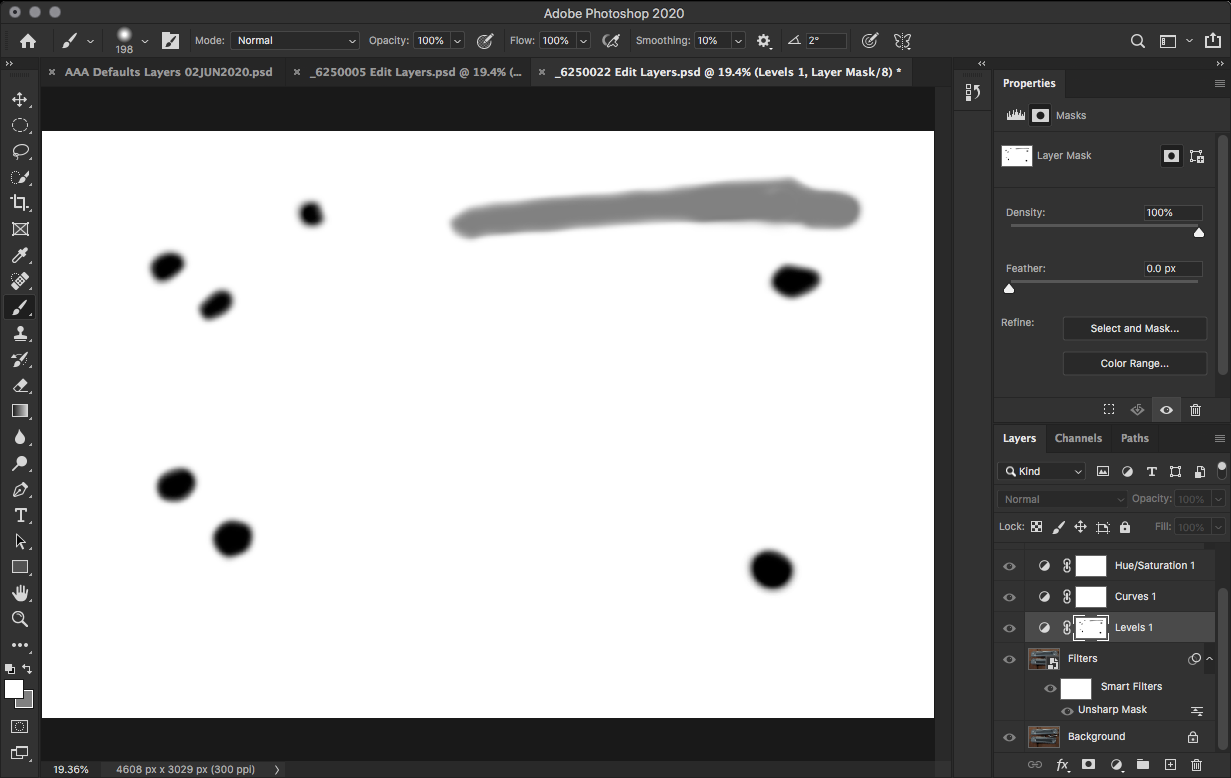The width and height of the screenshot is (1231, 778).
Task: Collapse the Filters layer's Smart Filters list
Action: tap(1207, 658)
